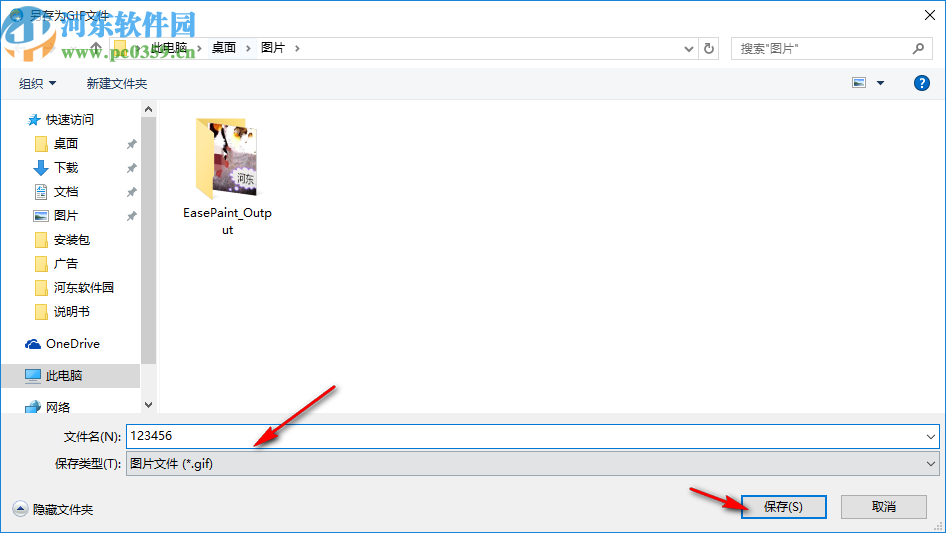Open the 组织 menu
Image resolution: width=946 pixels, height=533 pixels.
(37, 83)
